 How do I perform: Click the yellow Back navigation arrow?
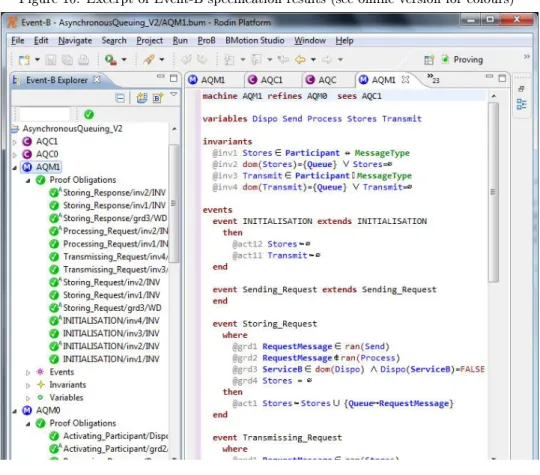coord(300,60)
